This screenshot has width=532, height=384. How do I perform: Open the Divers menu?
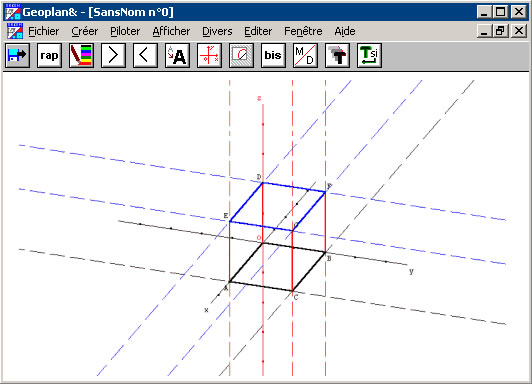pos(217,31)
